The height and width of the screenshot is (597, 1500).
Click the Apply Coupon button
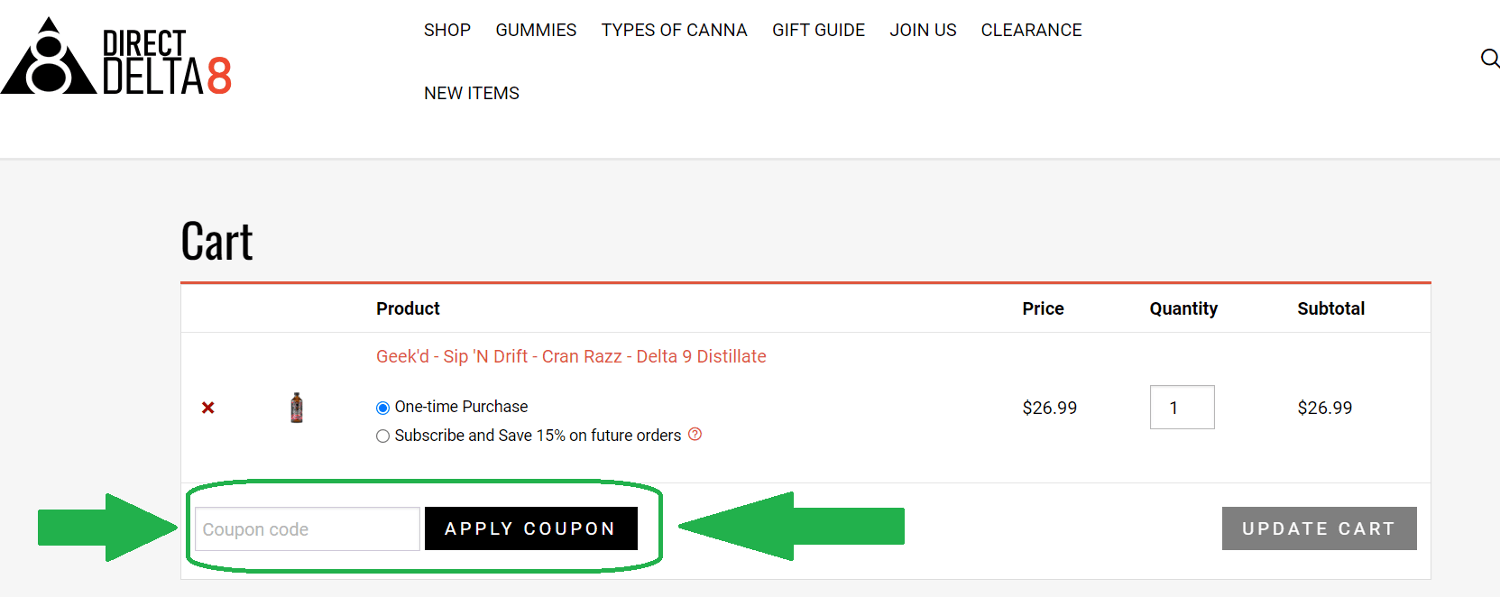click(x=531, y=529)
